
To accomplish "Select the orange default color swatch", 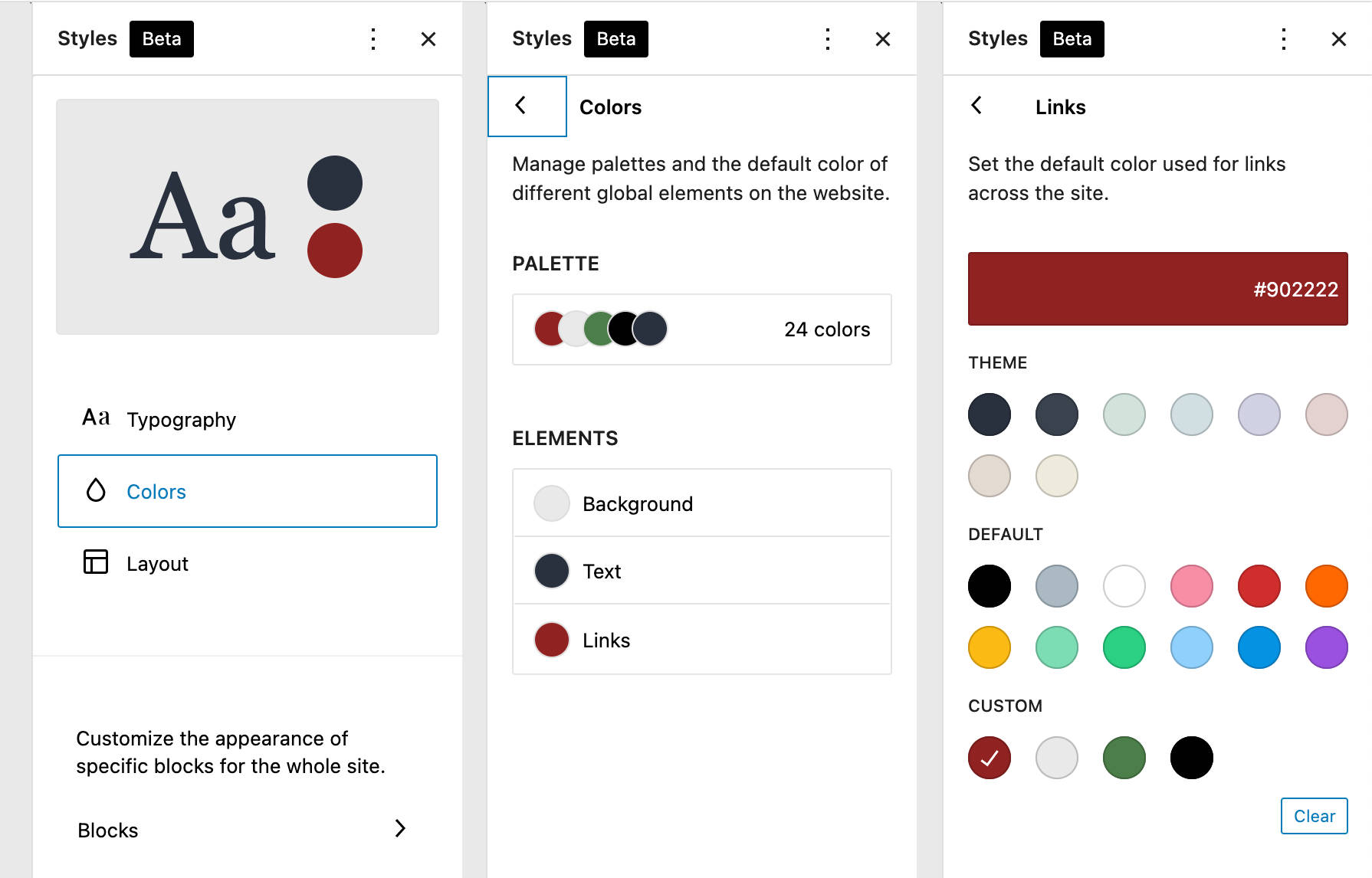I will 1326,586.
